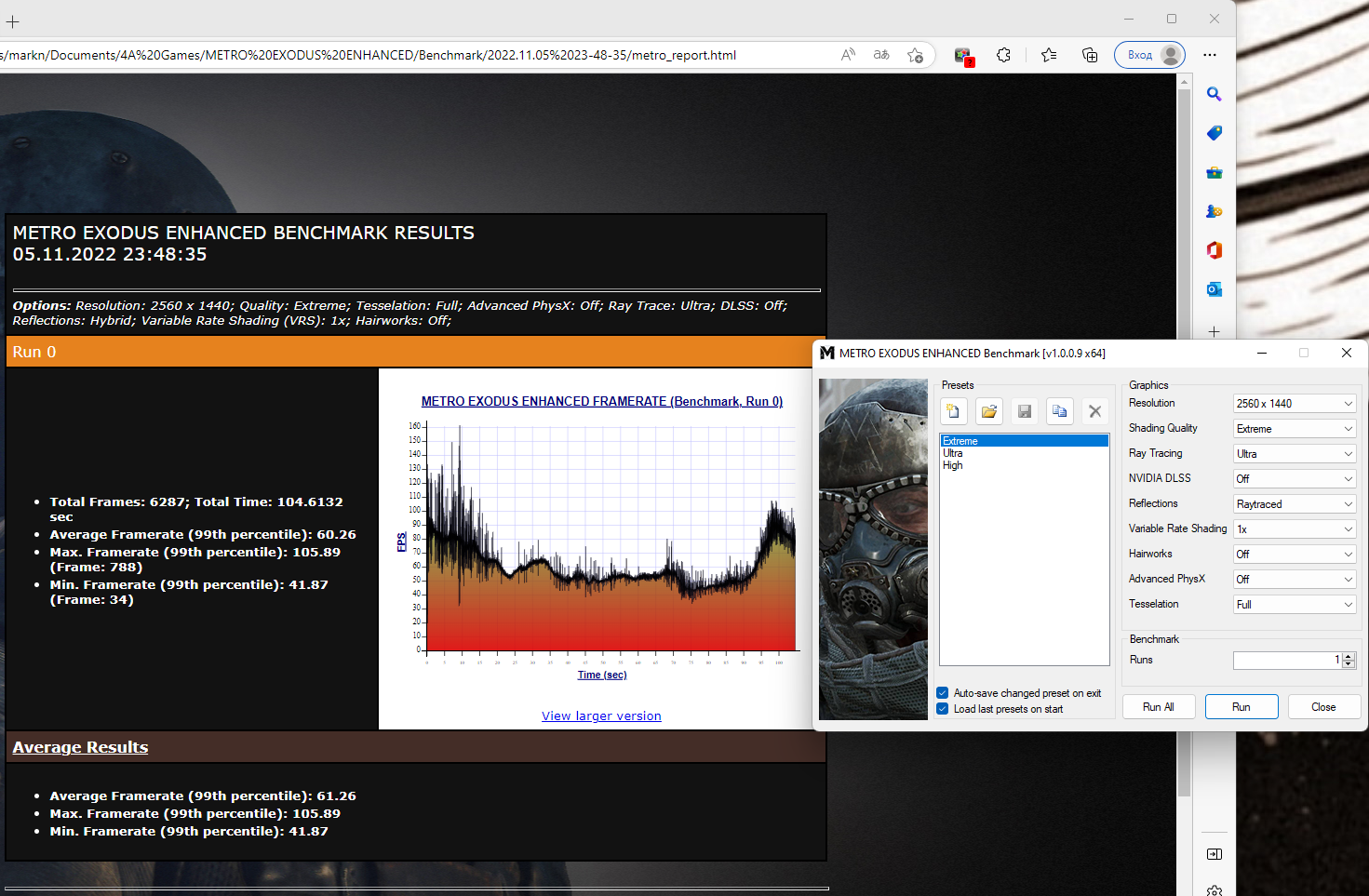
Task: Click the METRO EXODUS ENHANCED BENCHMARK RESULTS title
Action: (244, 233)
